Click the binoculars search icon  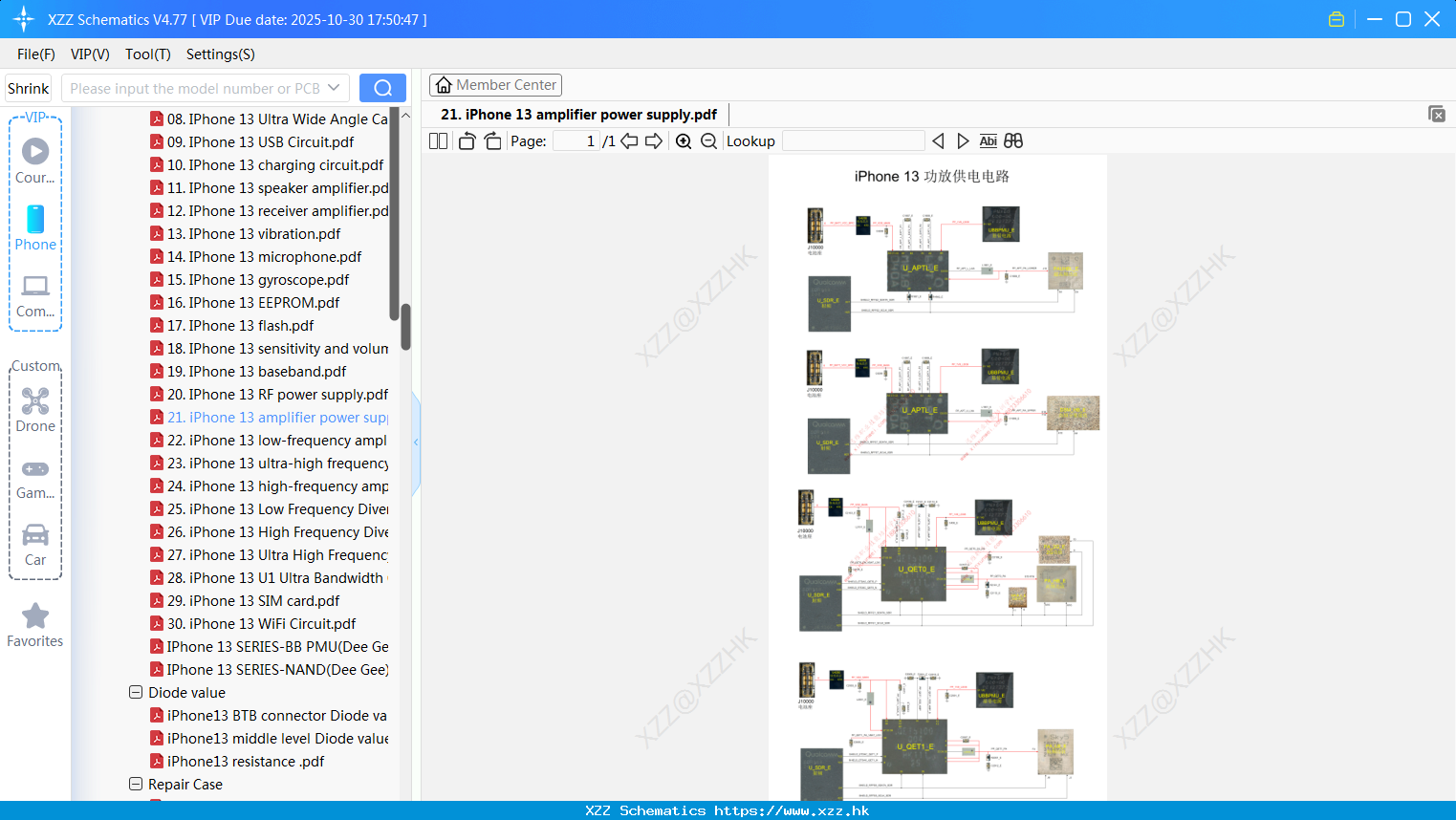coord(1013,140)
